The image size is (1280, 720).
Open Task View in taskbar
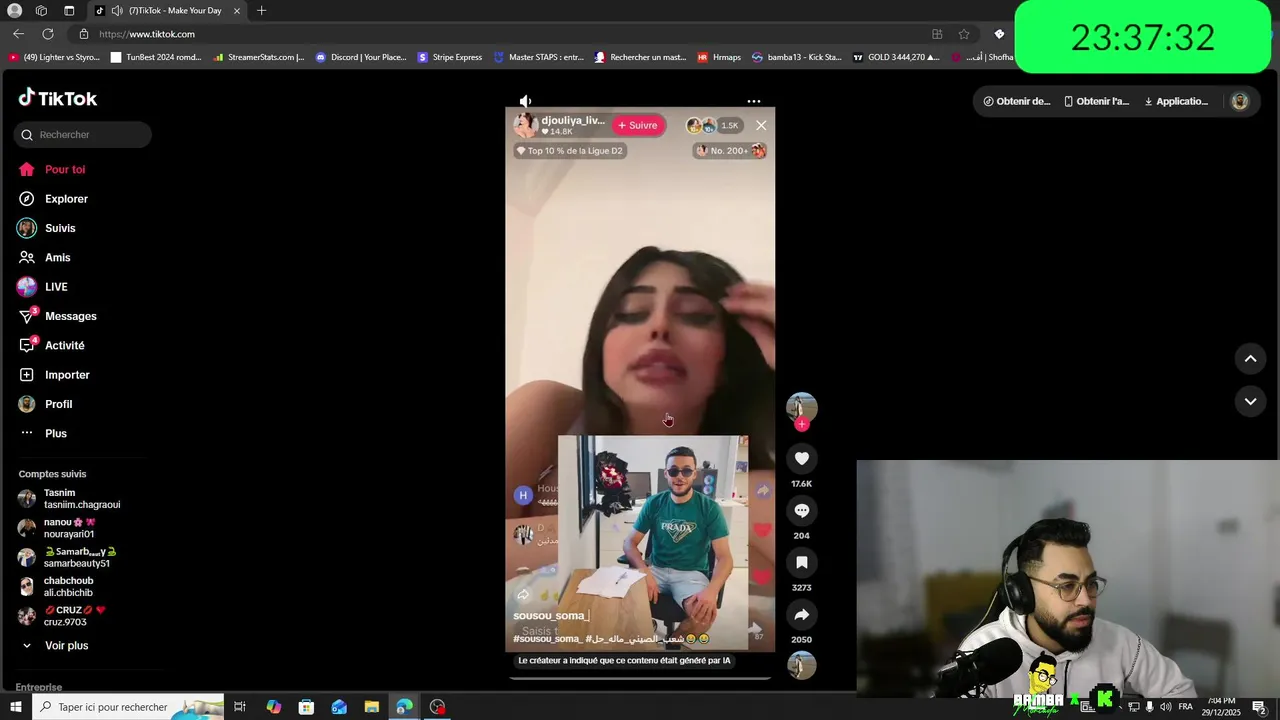[x=240, y=707]
